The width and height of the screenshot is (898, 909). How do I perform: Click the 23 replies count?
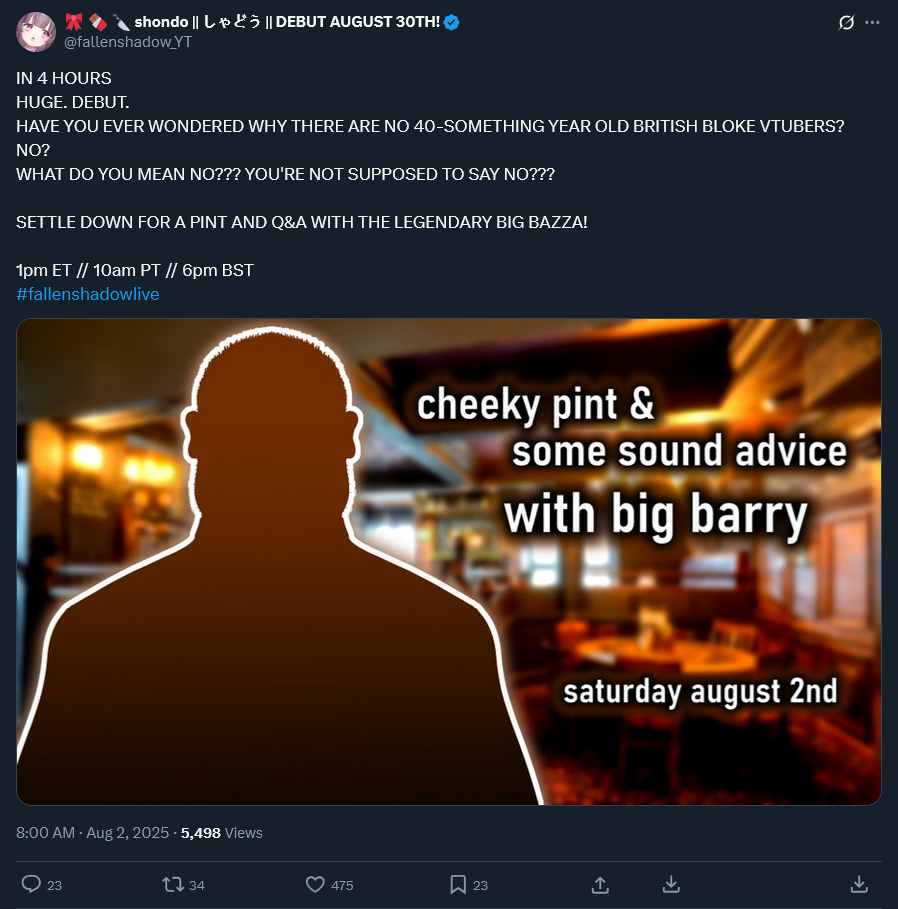click(x=54, y=885)
